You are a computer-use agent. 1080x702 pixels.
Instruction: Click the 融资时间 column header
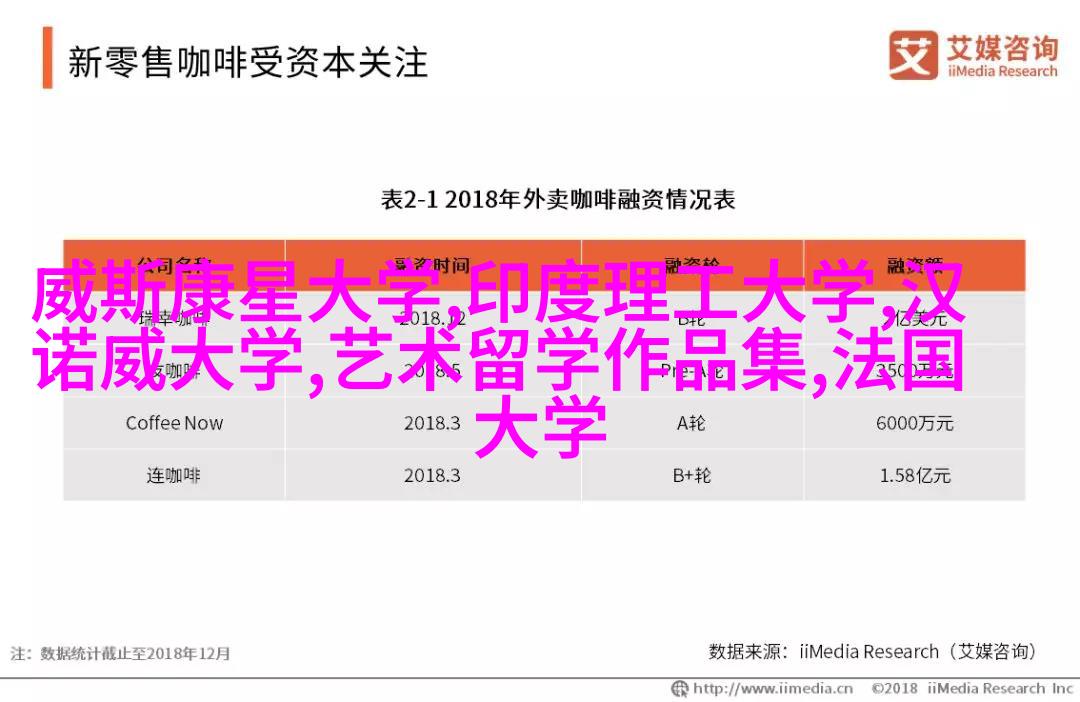tap(433, 265)
